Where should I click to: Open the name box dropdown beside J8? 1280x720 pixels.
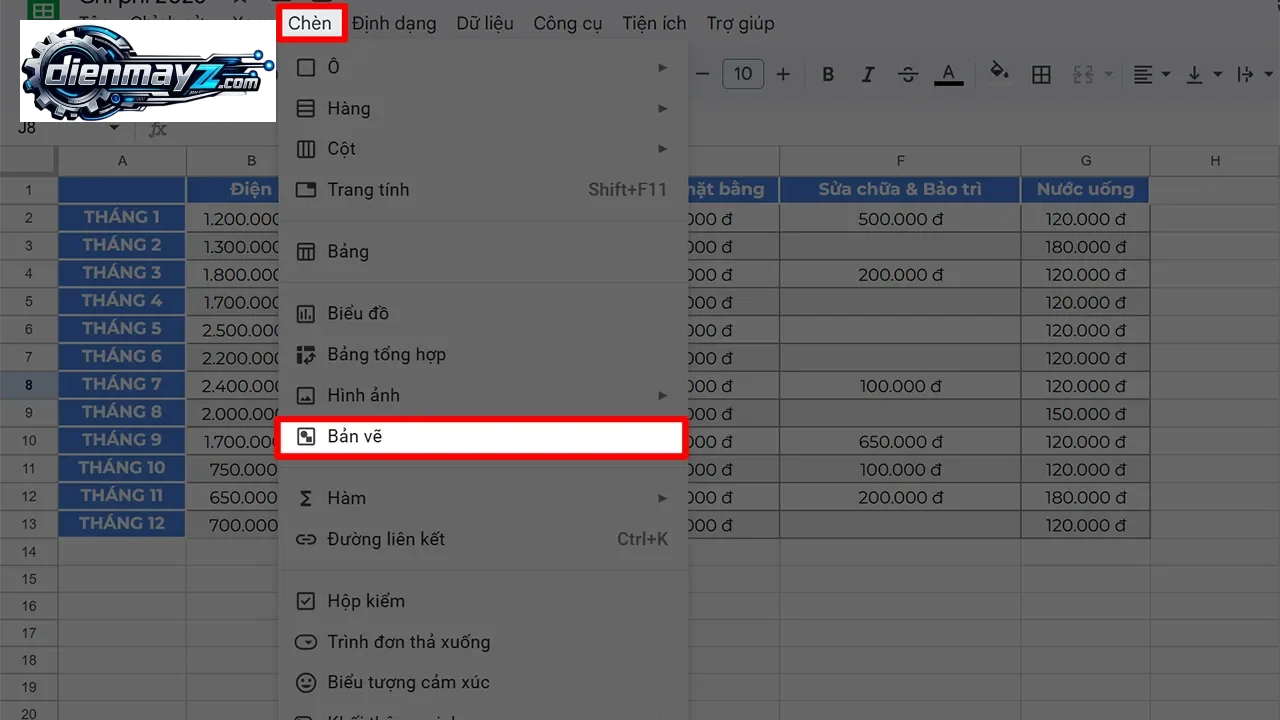pos(114,128)
